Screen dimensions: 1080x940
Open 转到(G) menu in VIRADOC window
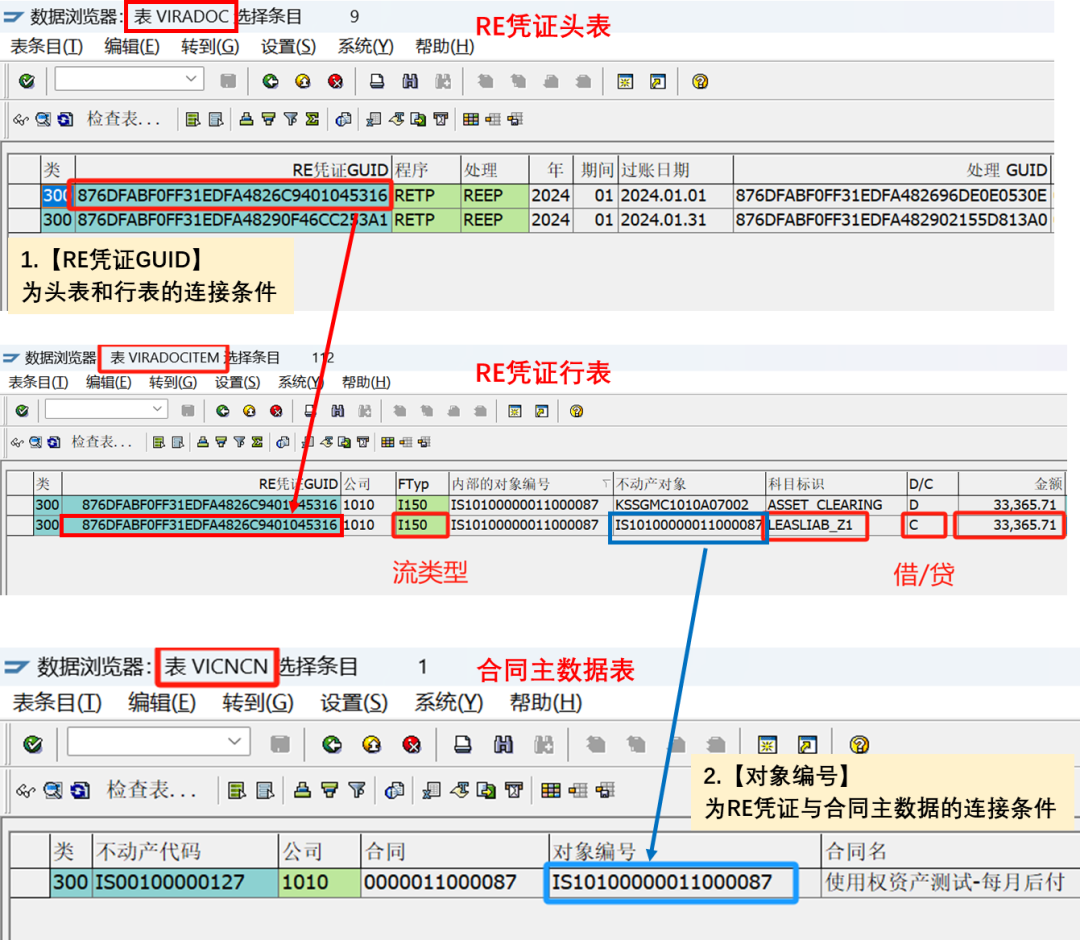[210, 47]
